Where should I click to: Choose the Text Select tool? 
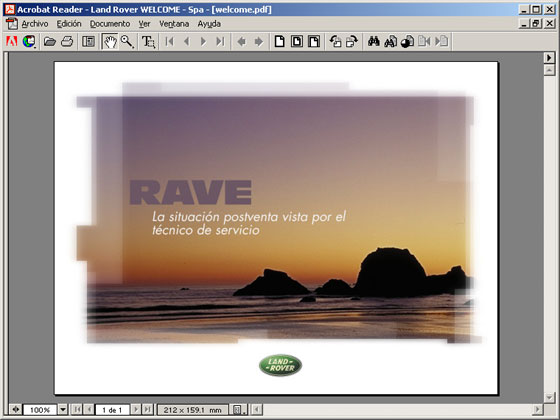point(149,41)
